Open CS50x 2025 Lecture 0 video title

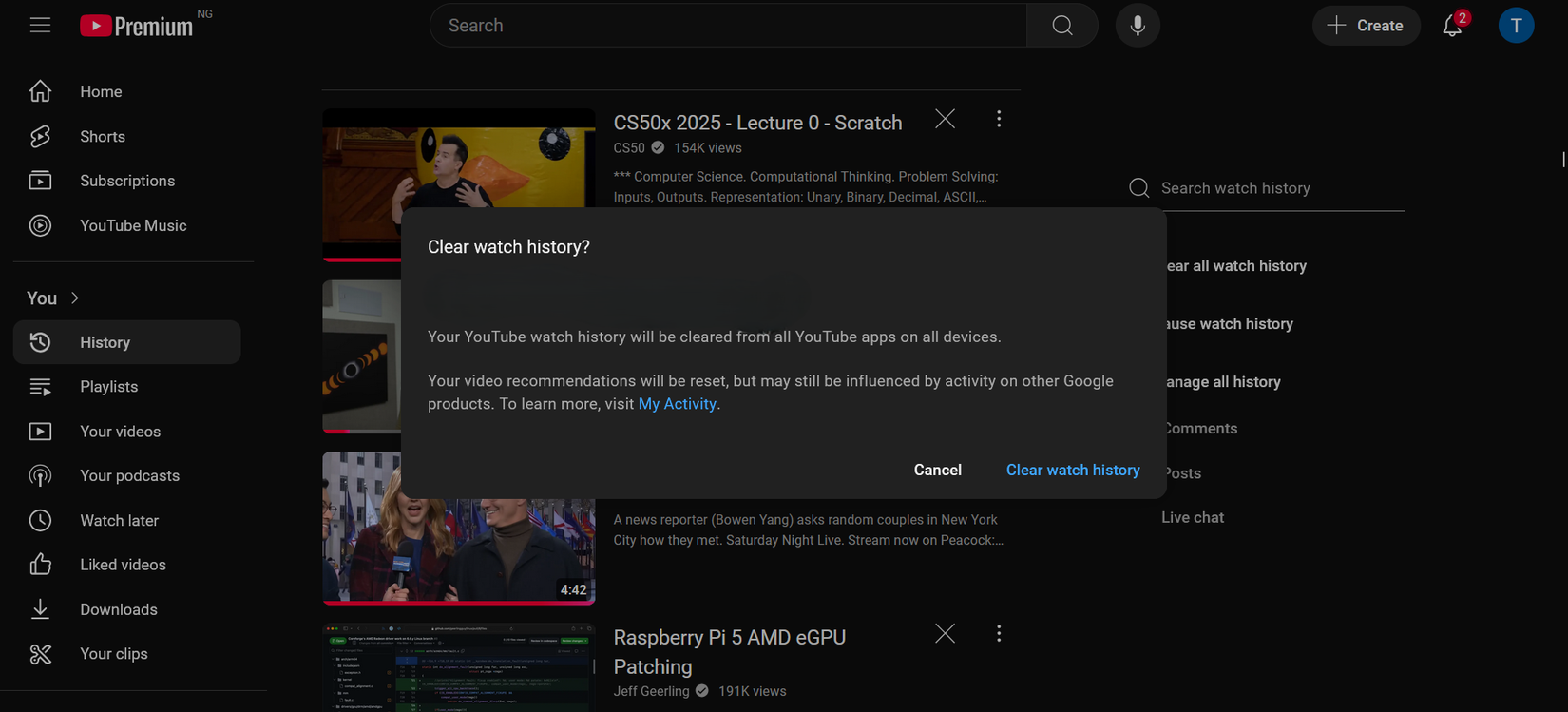tap(758, 123)
